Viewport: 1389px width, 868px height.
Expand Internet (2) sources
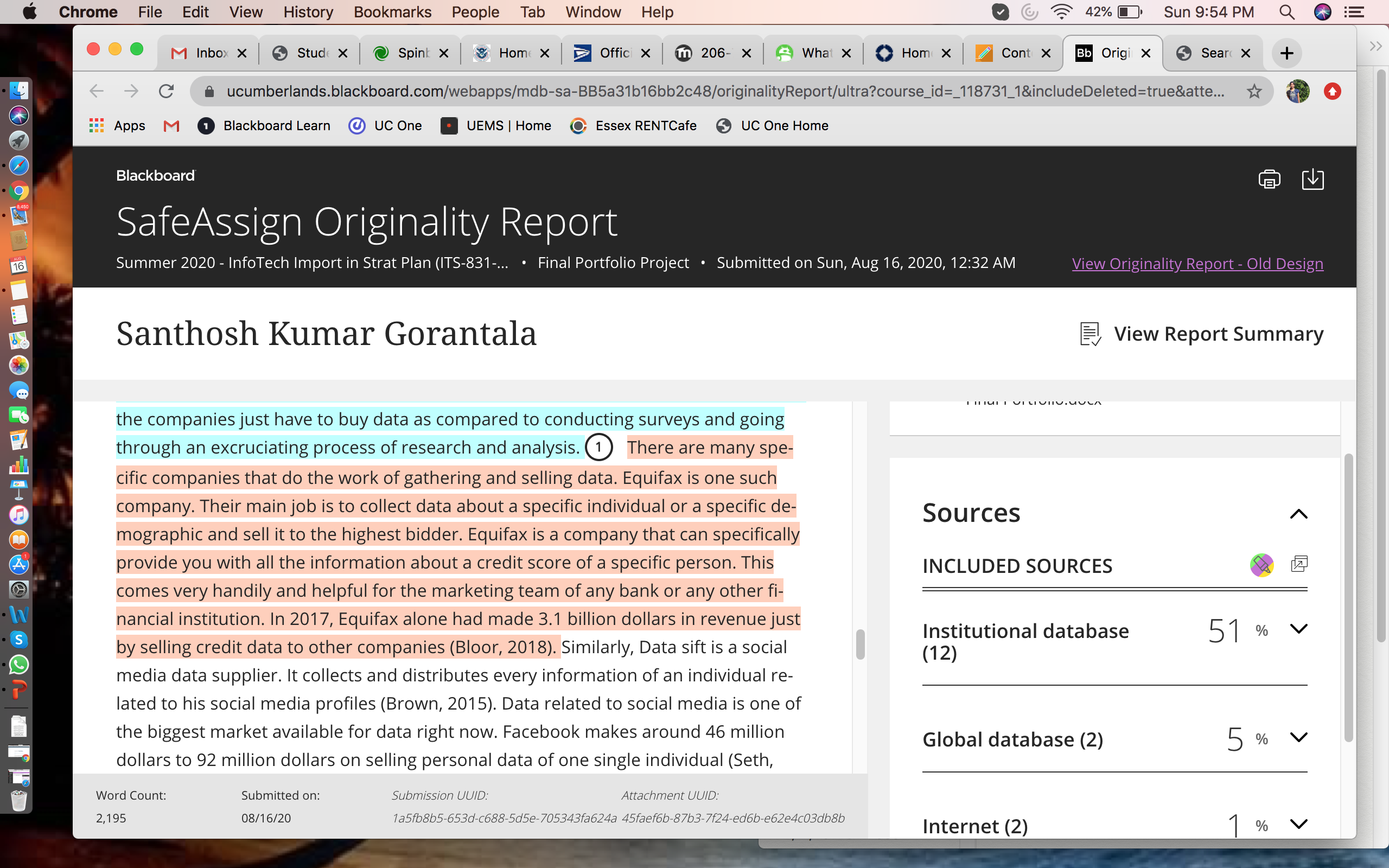(1298, 825)
